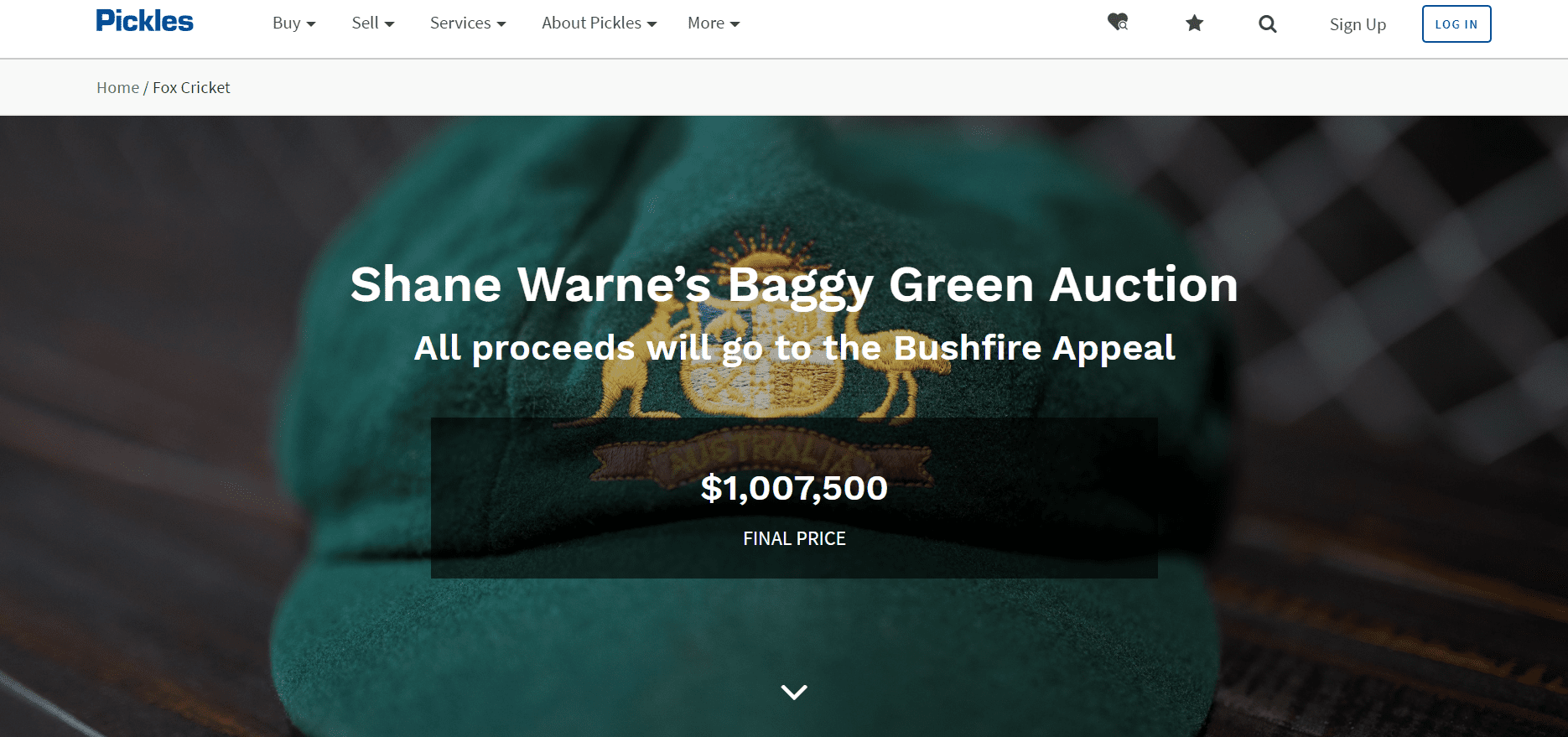
Task: Click the Shane Warne's Baggy Green Auction heading
Action: click(794, 285)
